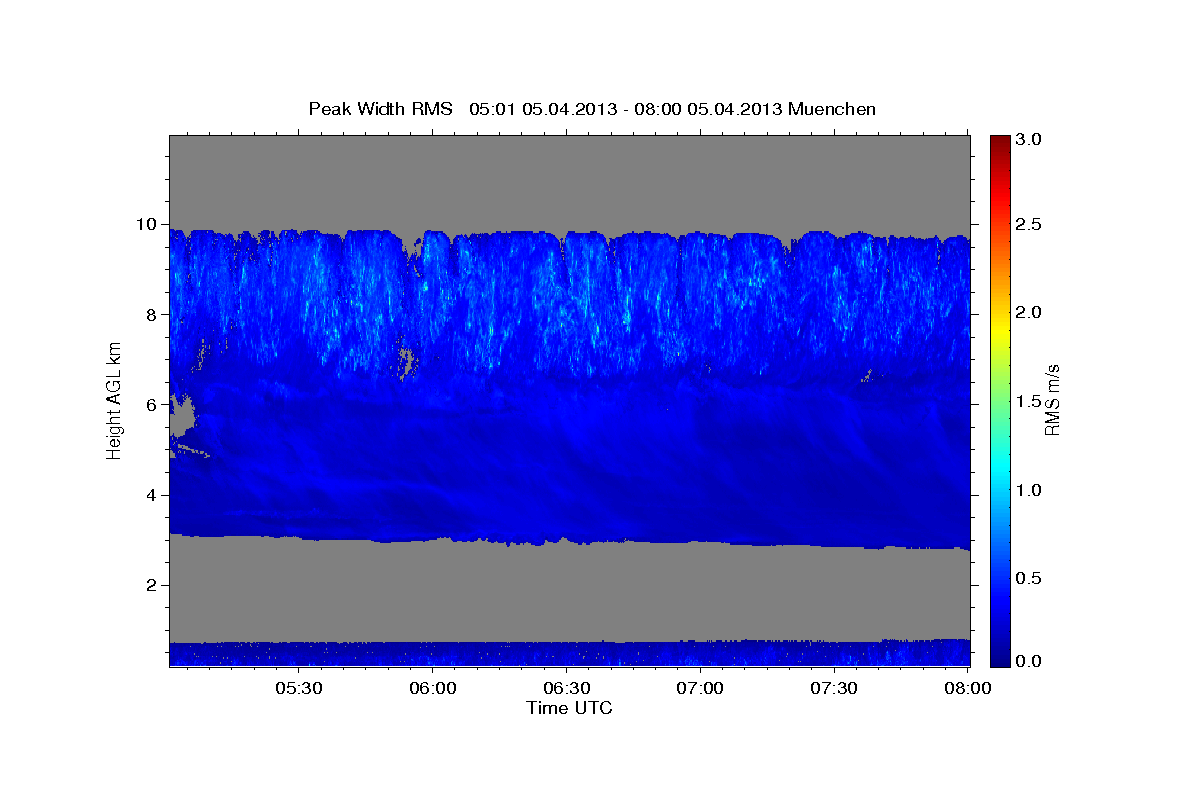1200x800 pixels.
Task: Click the 06:30 time tick label
Action: (566, 689)
